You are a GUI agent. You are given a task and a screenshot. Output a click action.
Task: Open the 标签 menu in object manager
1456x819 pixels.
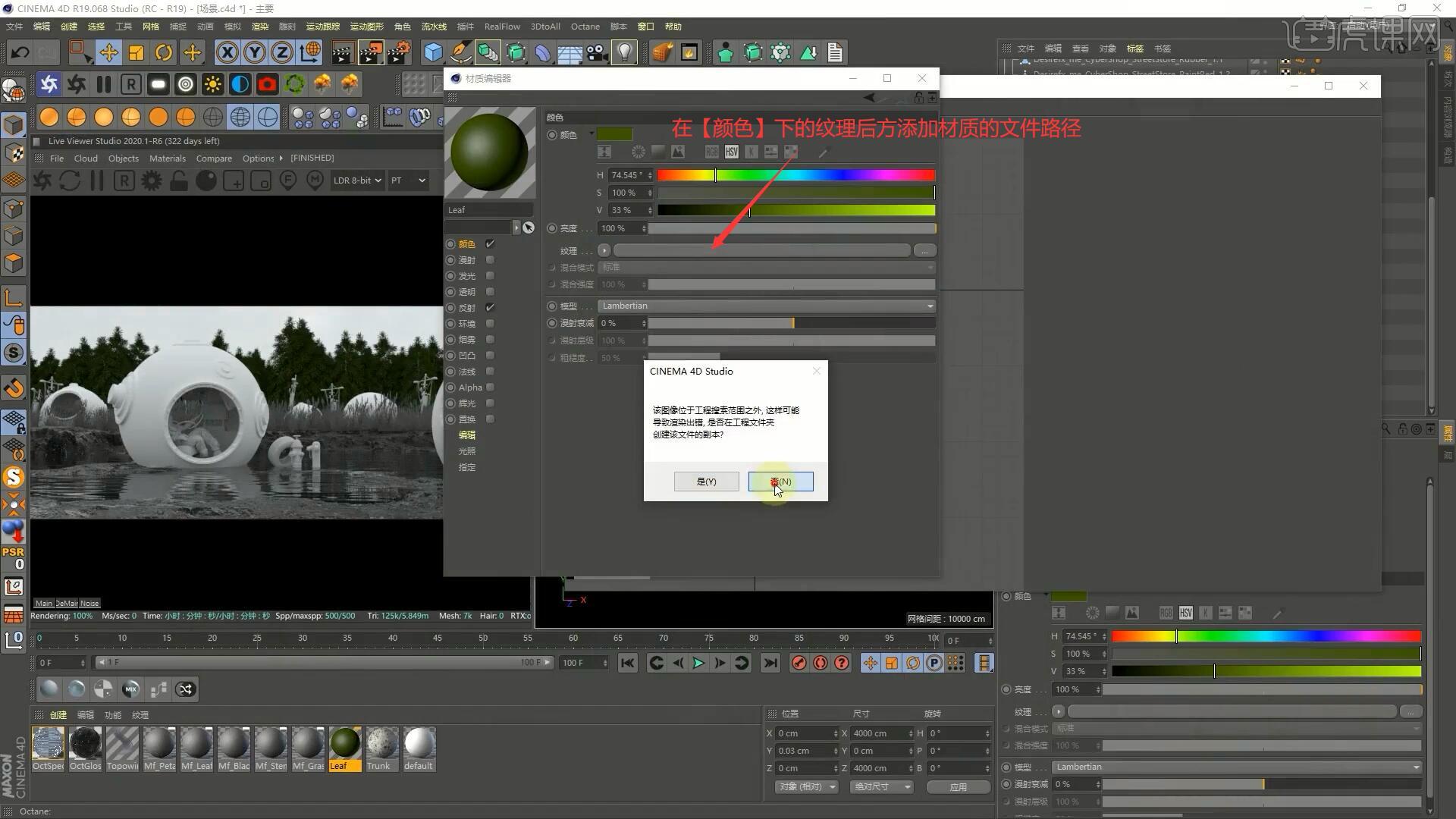pyautogui.click(x=1135, y=49)
